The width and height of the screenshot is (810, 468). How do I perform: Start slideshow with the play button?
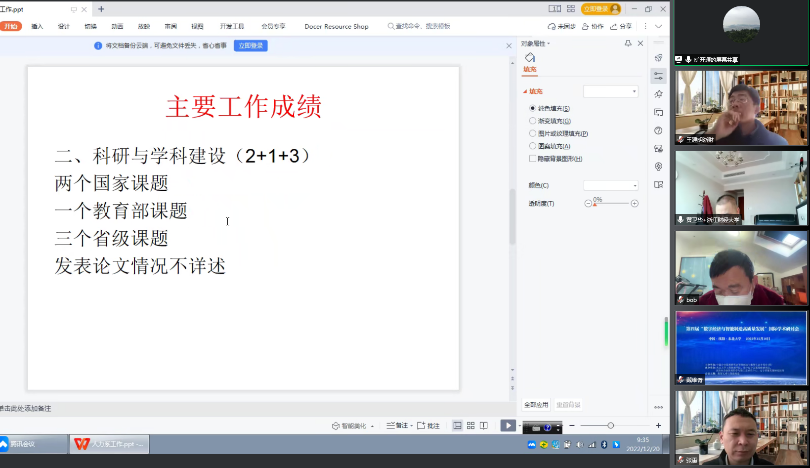(508, 425)
